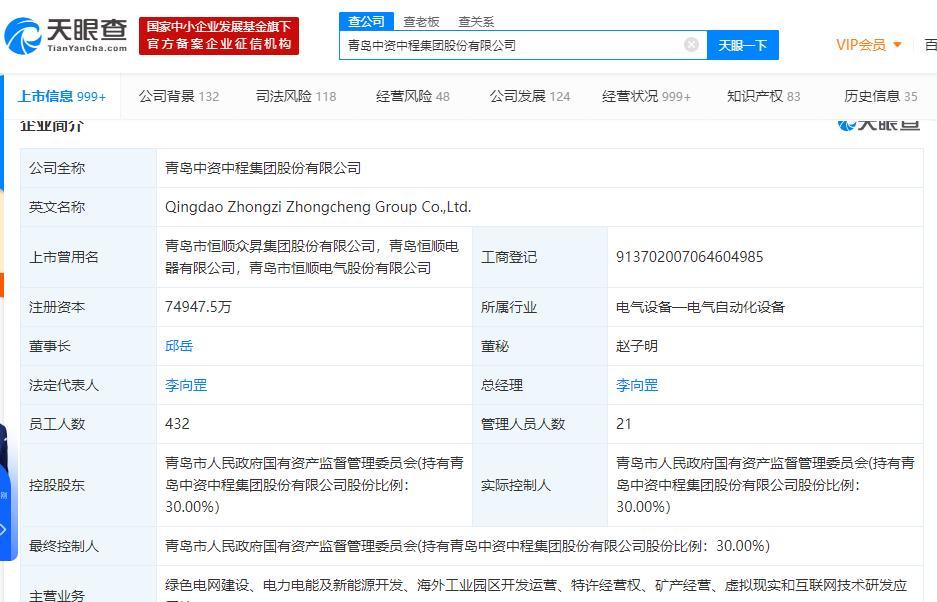Select the 查关系 search tab
The image size is (937, 602).
(x=476, y=22)
